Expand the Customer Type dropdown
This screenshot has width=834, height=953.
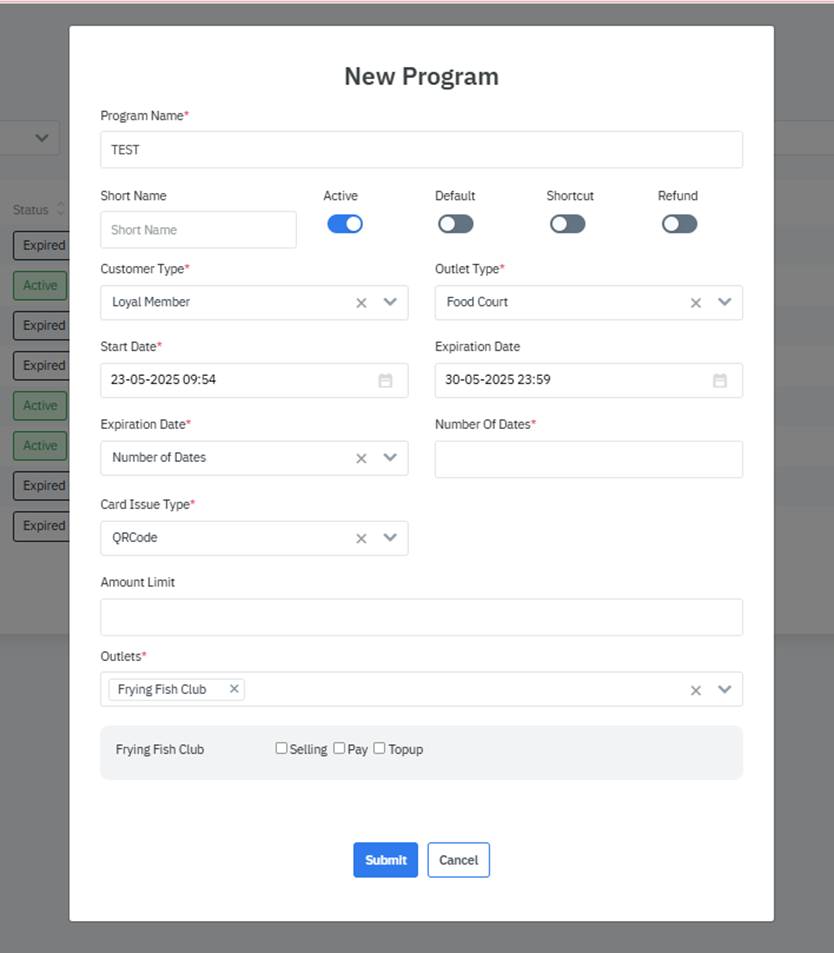[x=390, y=302]
